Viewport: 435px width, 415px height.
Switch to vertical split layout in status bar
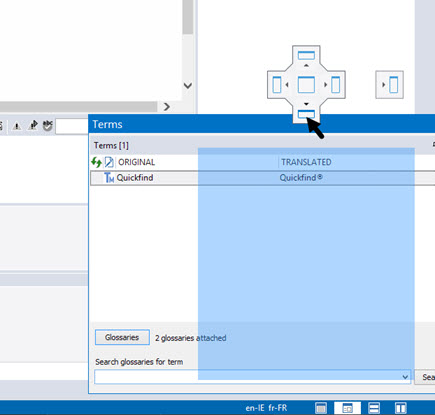click(400, 408)
